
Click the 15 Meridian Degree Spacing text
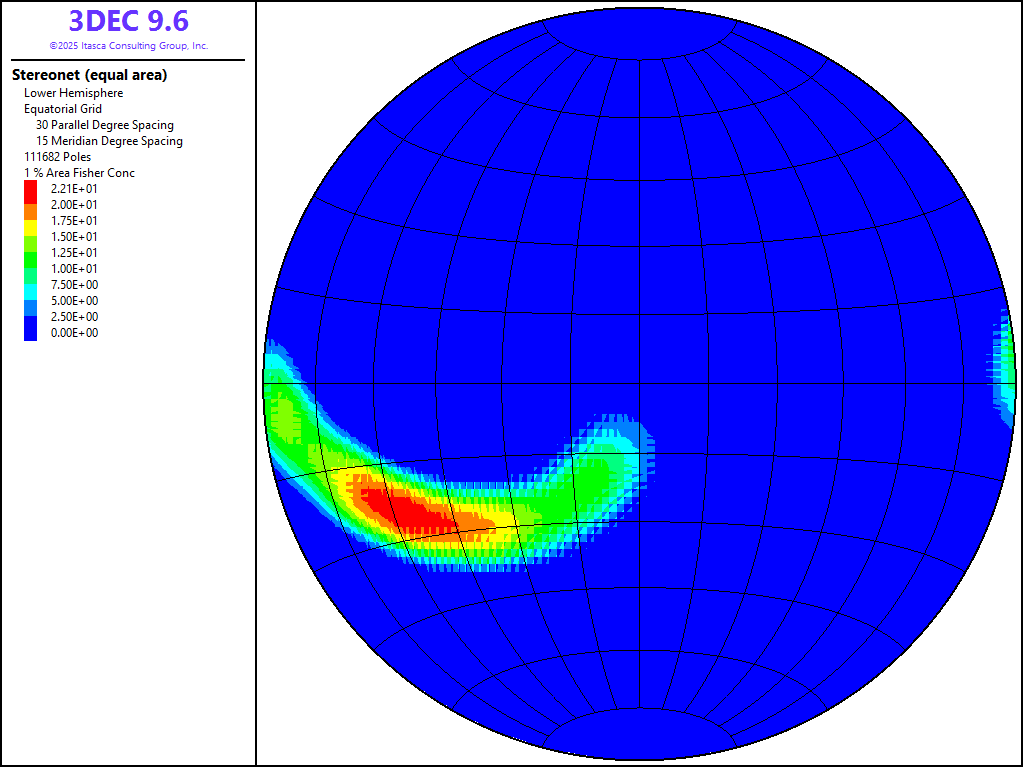pos(109,141)
